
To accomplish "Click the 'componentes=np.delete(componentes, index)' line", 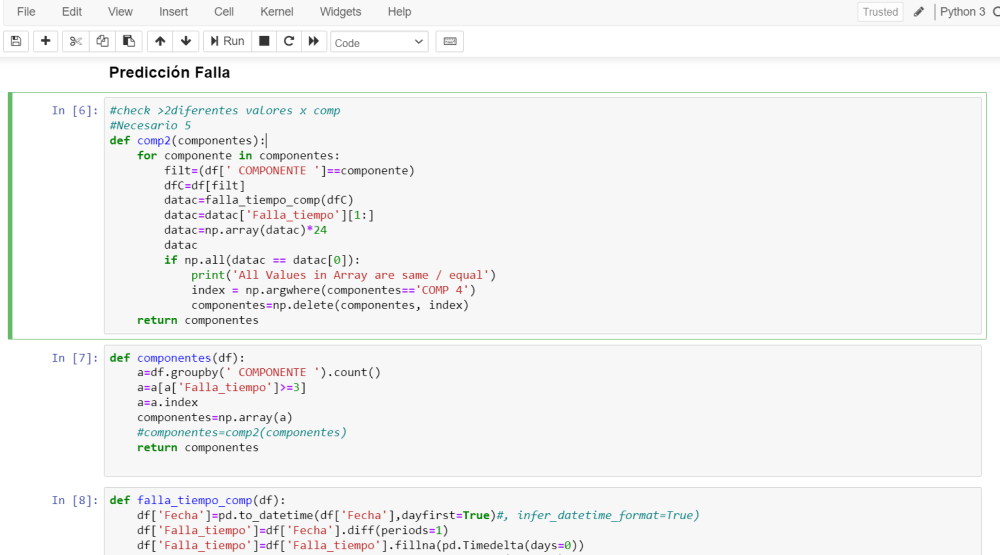I will pyautogui.click(x=330, y=305).
